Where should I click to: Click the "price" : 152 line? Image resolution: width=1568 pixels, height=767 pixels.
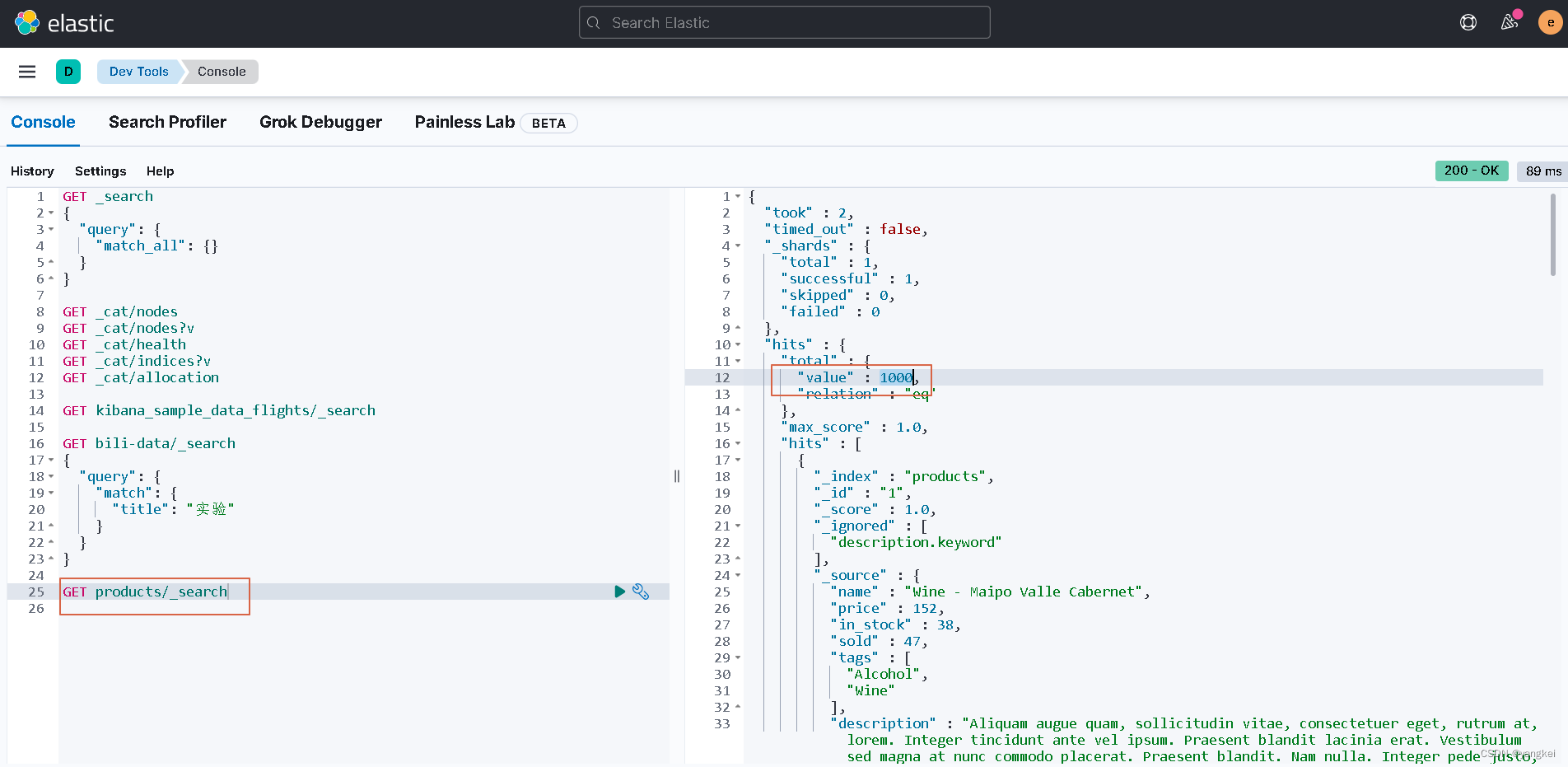[x=887, y=608]
